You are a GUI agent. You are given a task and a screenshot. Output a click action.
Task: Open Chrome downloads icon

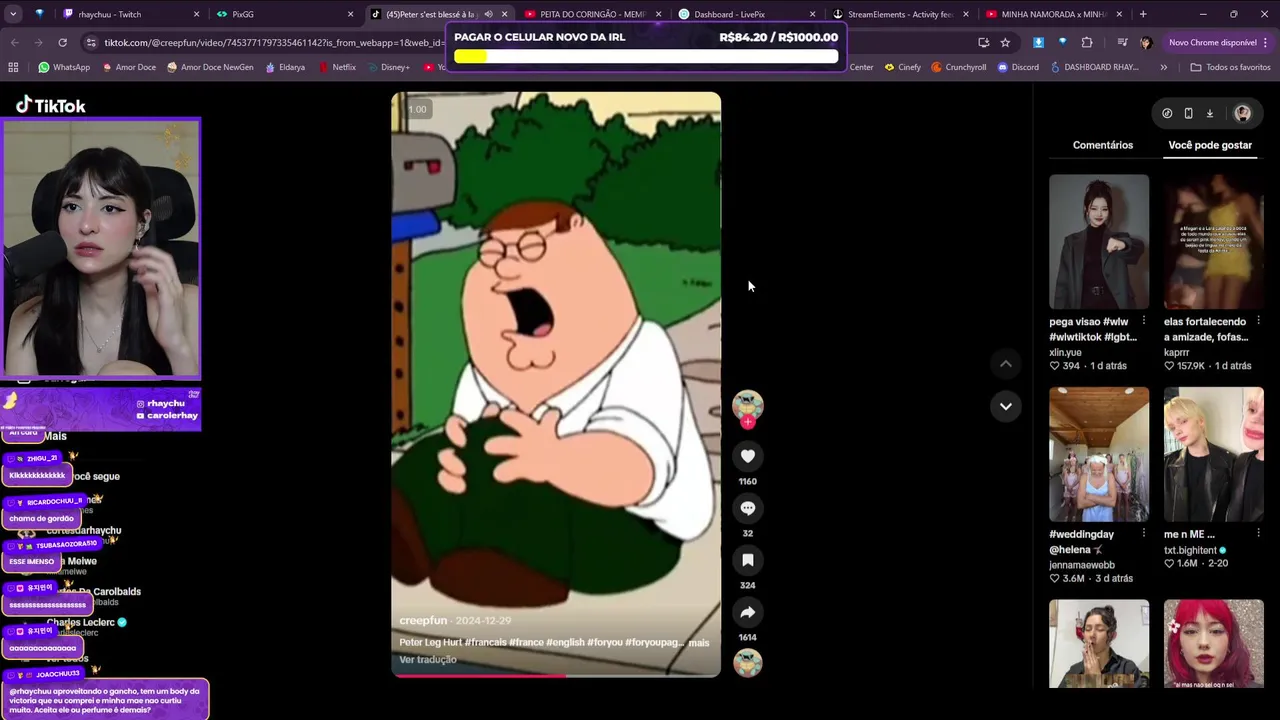point(1038,42)
